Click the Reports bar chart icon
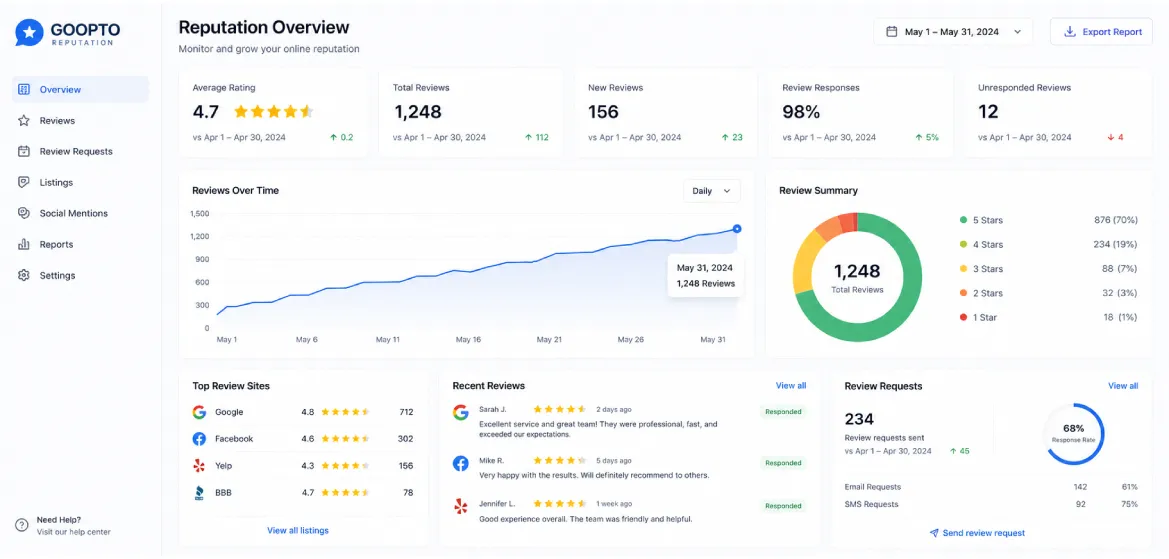1169x559 pixels. 24,244
